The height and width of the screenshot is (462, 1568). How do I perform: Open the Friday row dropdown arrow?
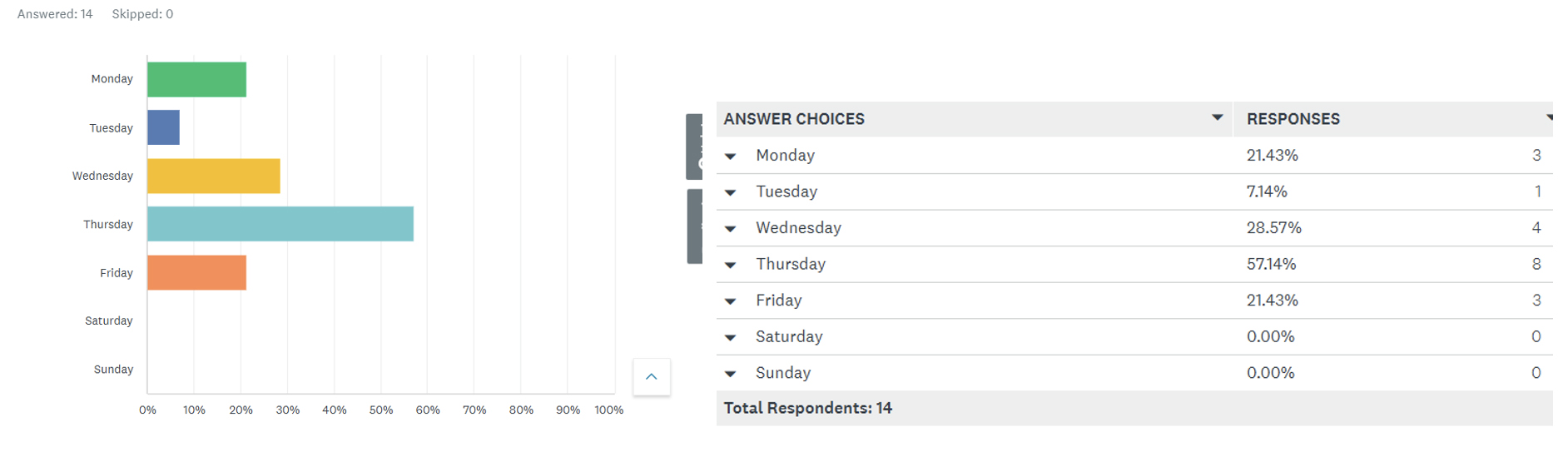(731, 301)
